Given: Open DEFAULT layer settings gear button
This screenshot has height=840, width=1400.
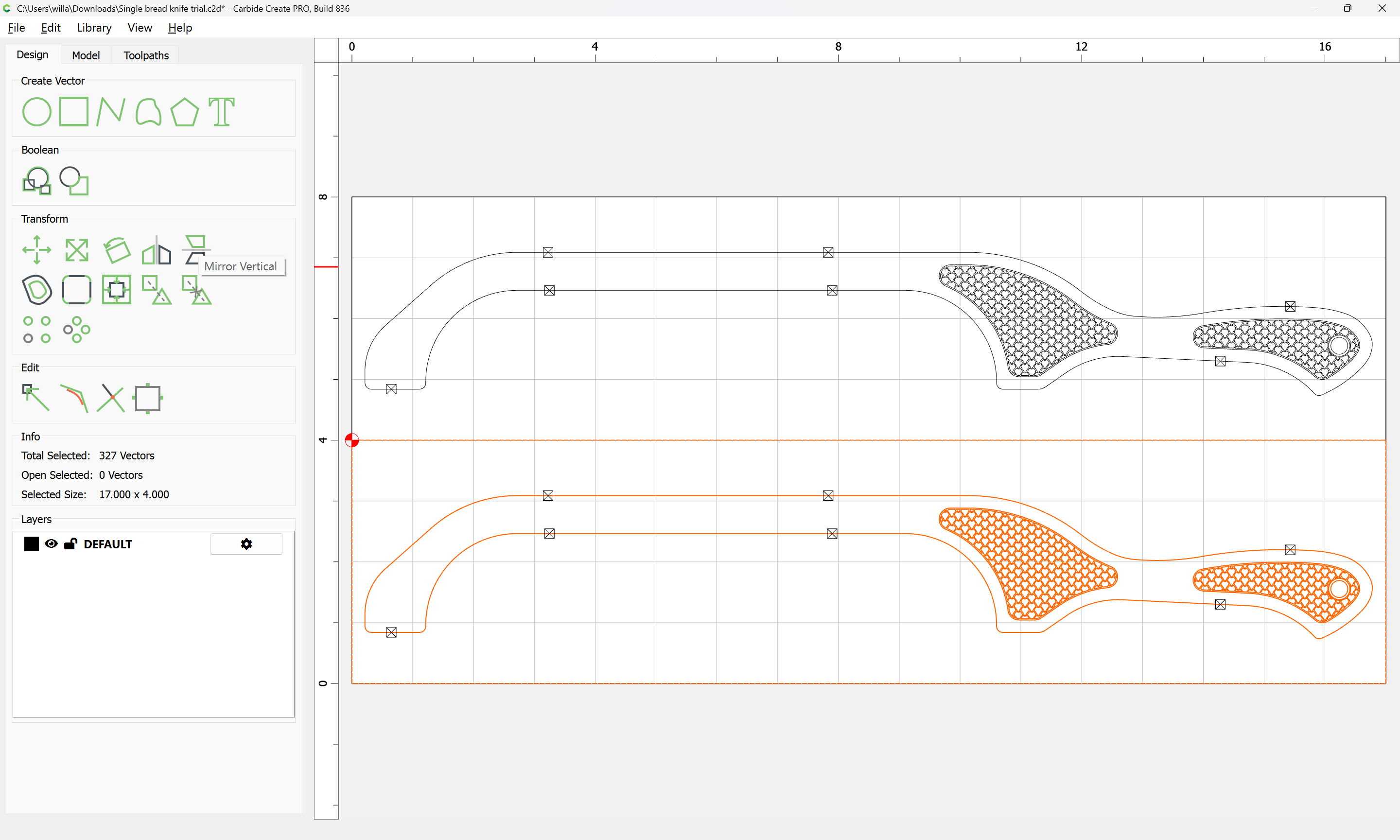Looking at the screenshot, I should [x=246, y=544].
